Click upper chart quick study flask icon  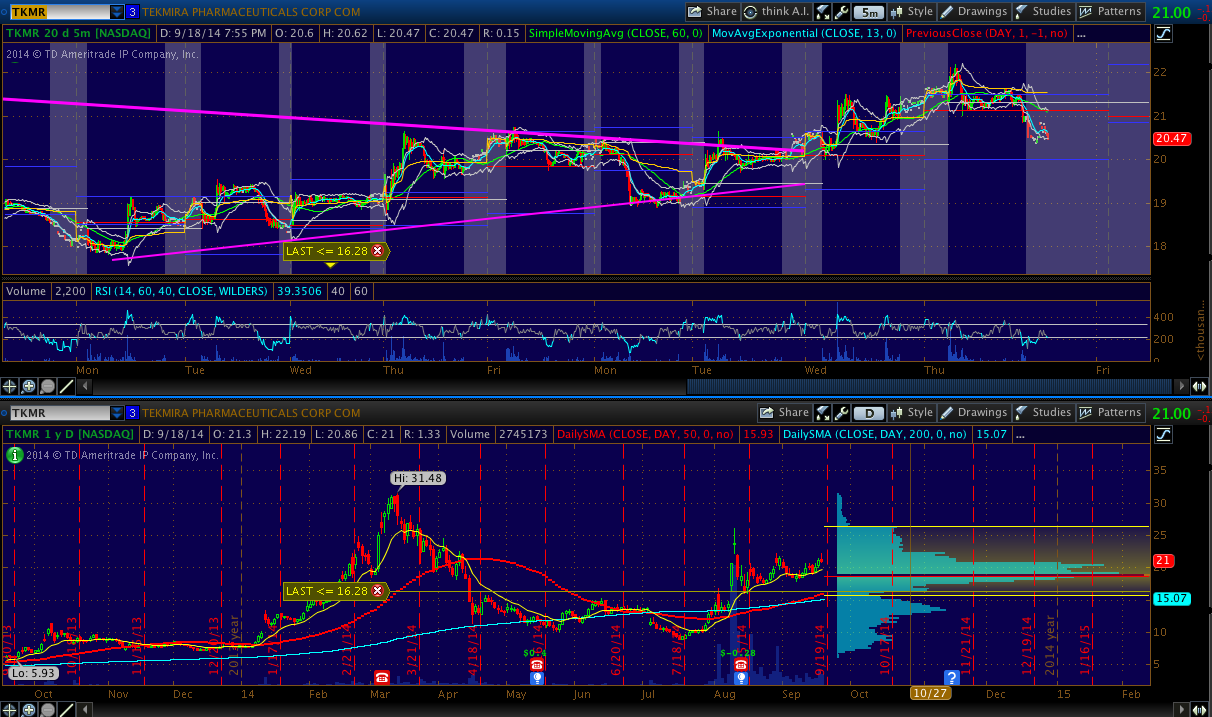tap(822, 12)
